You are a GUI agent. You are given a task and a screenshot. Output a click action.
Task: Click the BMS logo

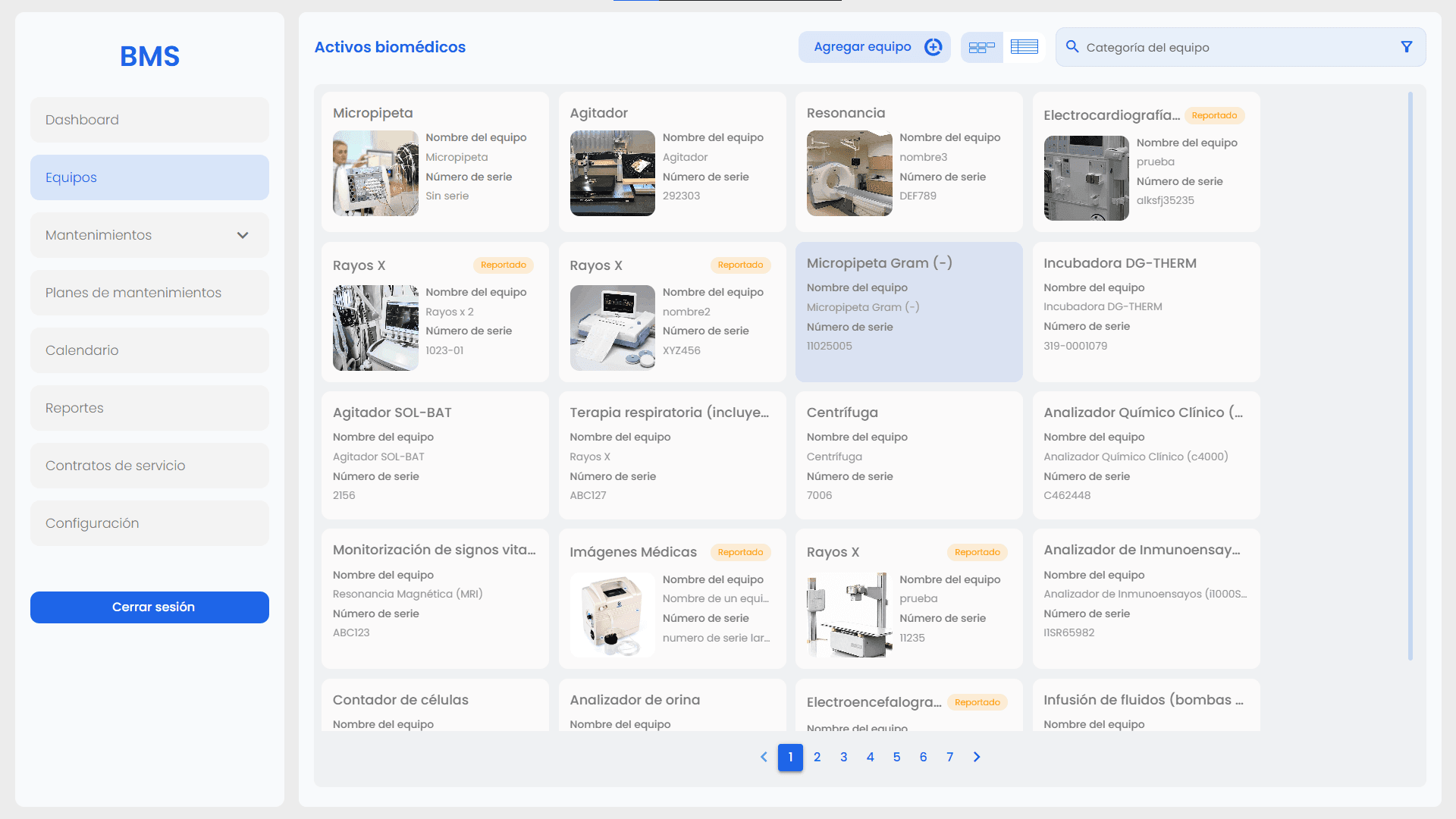(x=149, y=56)
